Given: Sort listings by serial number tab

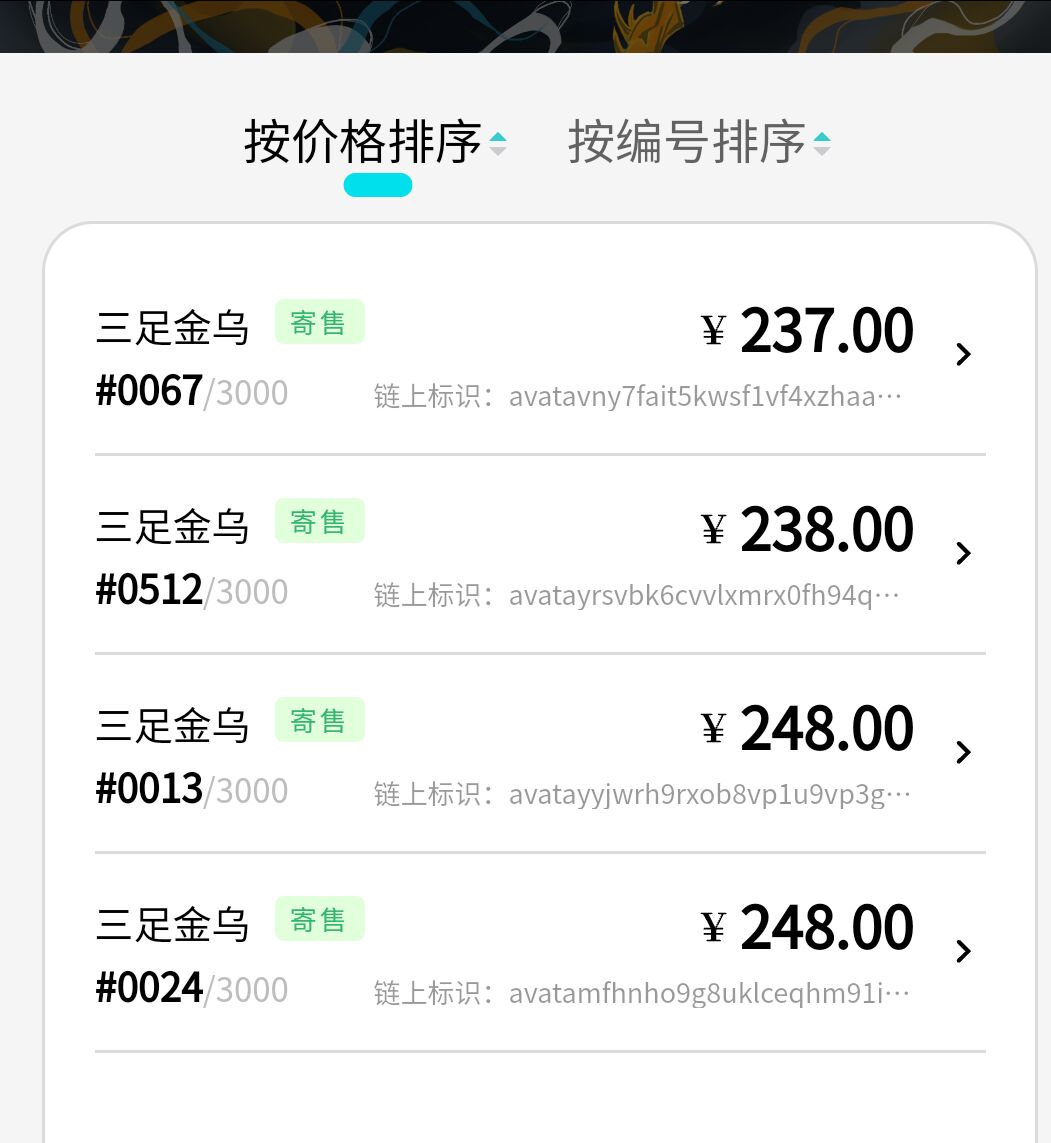Looking at the screenshot, I should (x=686, y=143).
